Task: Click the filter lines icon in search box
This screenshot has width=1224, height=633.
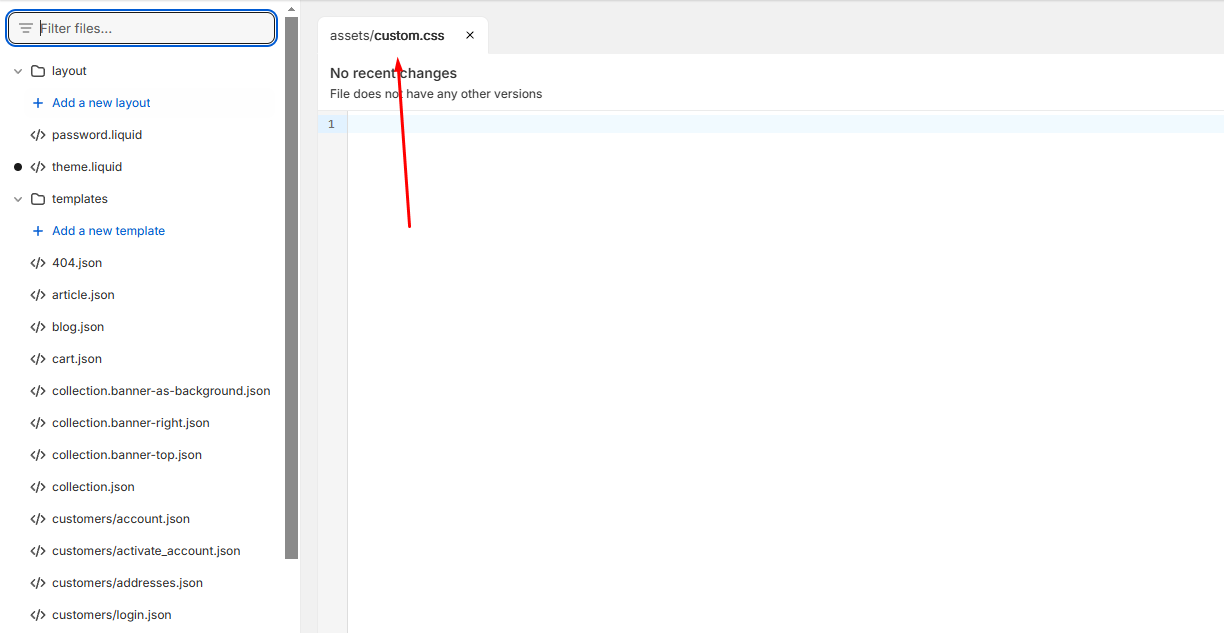Action: coord(26,28)
